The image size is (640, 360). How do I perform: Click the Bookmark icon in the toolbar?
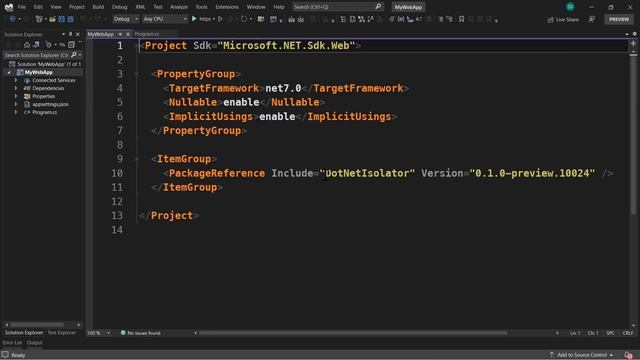[x=461, y=19]
